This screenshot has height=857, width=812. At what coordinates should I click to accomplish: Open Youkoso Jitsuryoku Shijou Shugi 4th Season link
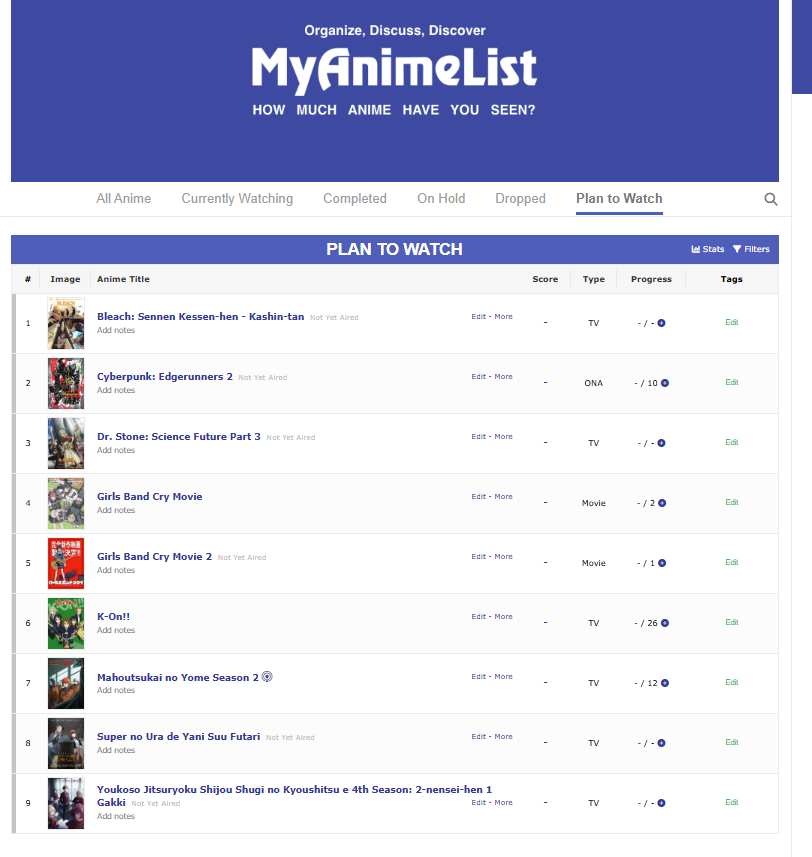[294, 796]
